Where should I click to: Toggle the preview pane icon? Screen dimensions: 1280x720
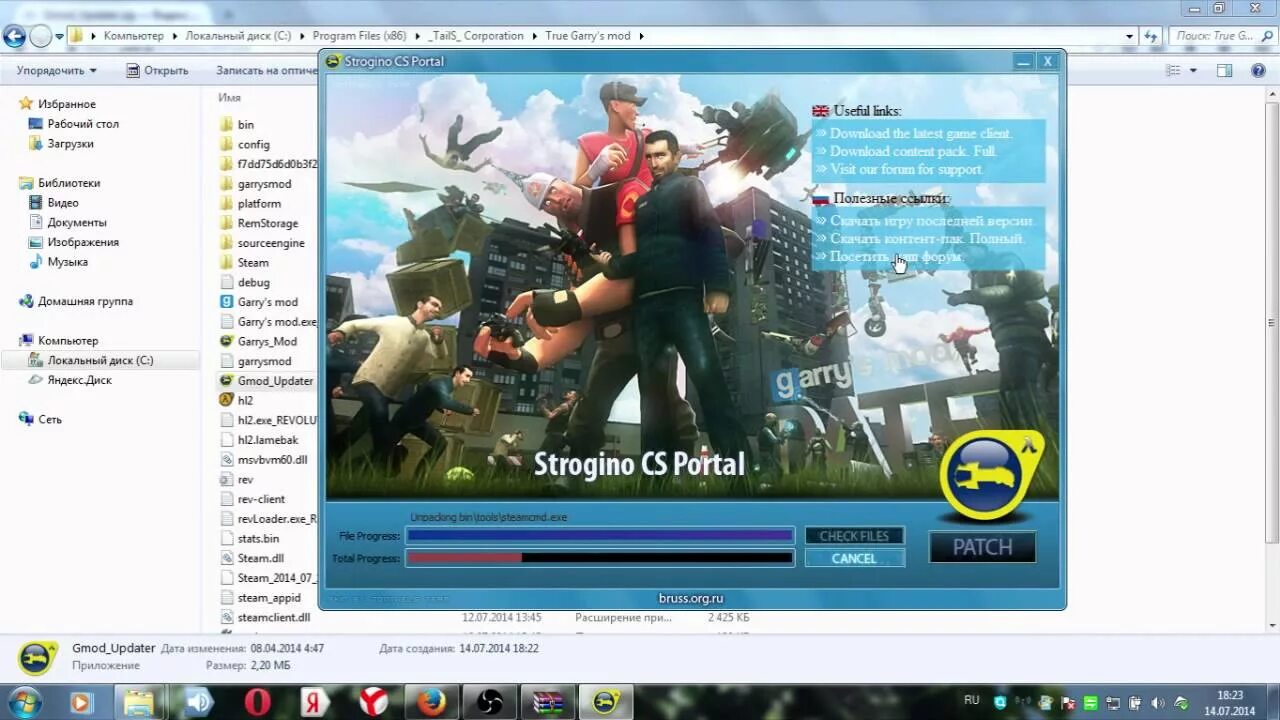(1224, 71)
